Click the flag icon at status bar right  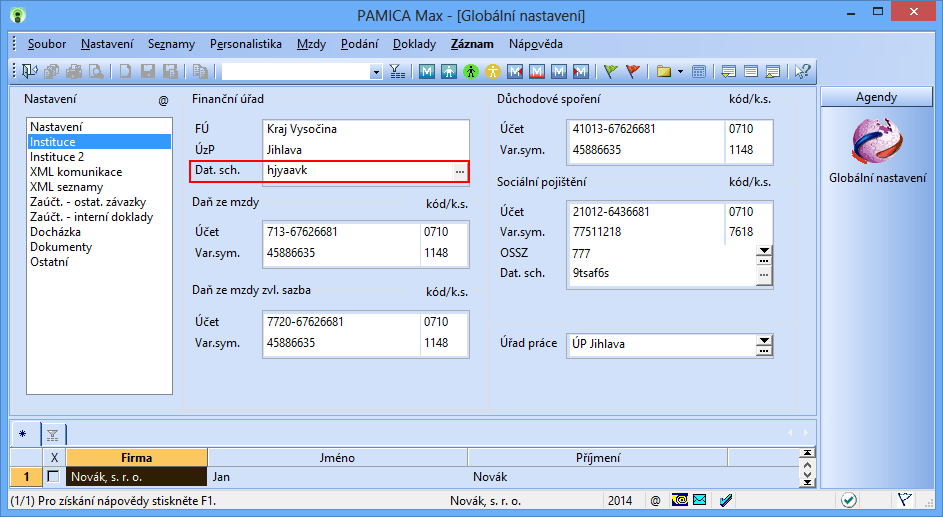(x=905, y=500)
